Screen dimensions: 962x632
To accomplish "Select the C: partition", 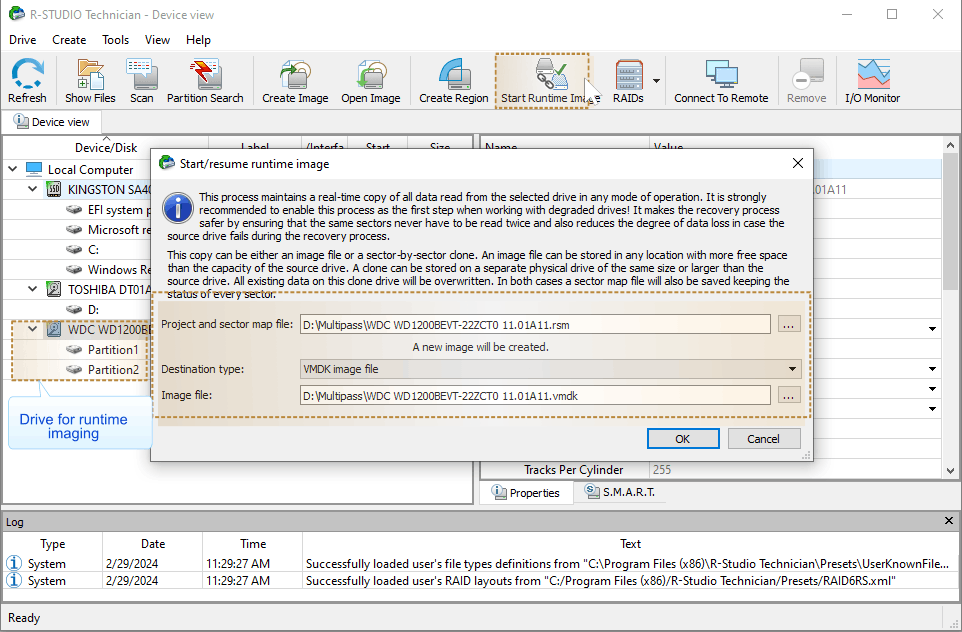I will coord(83,250).
